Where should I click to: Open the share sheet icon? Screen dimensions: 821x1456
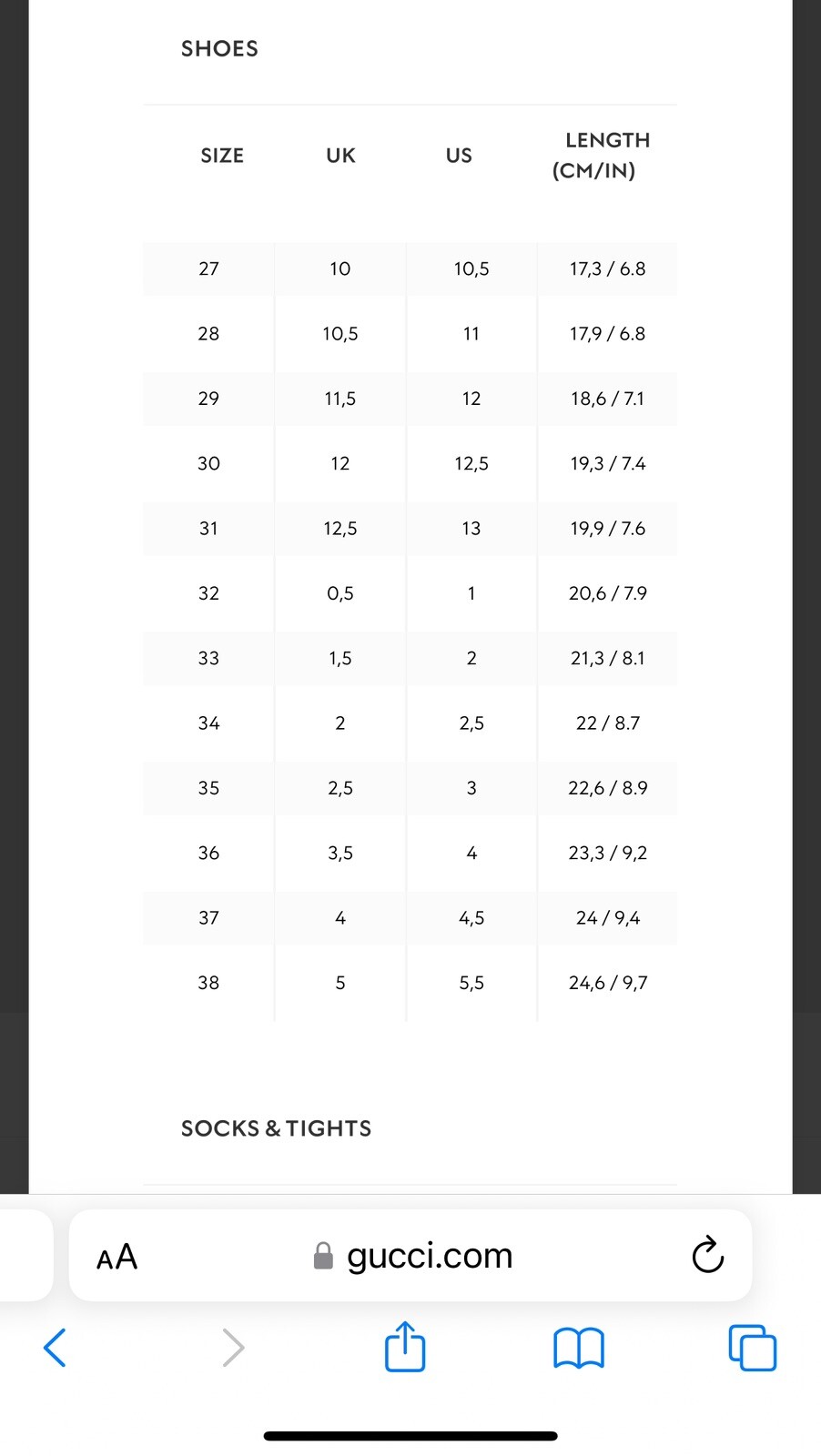(x=405, y=1346)
